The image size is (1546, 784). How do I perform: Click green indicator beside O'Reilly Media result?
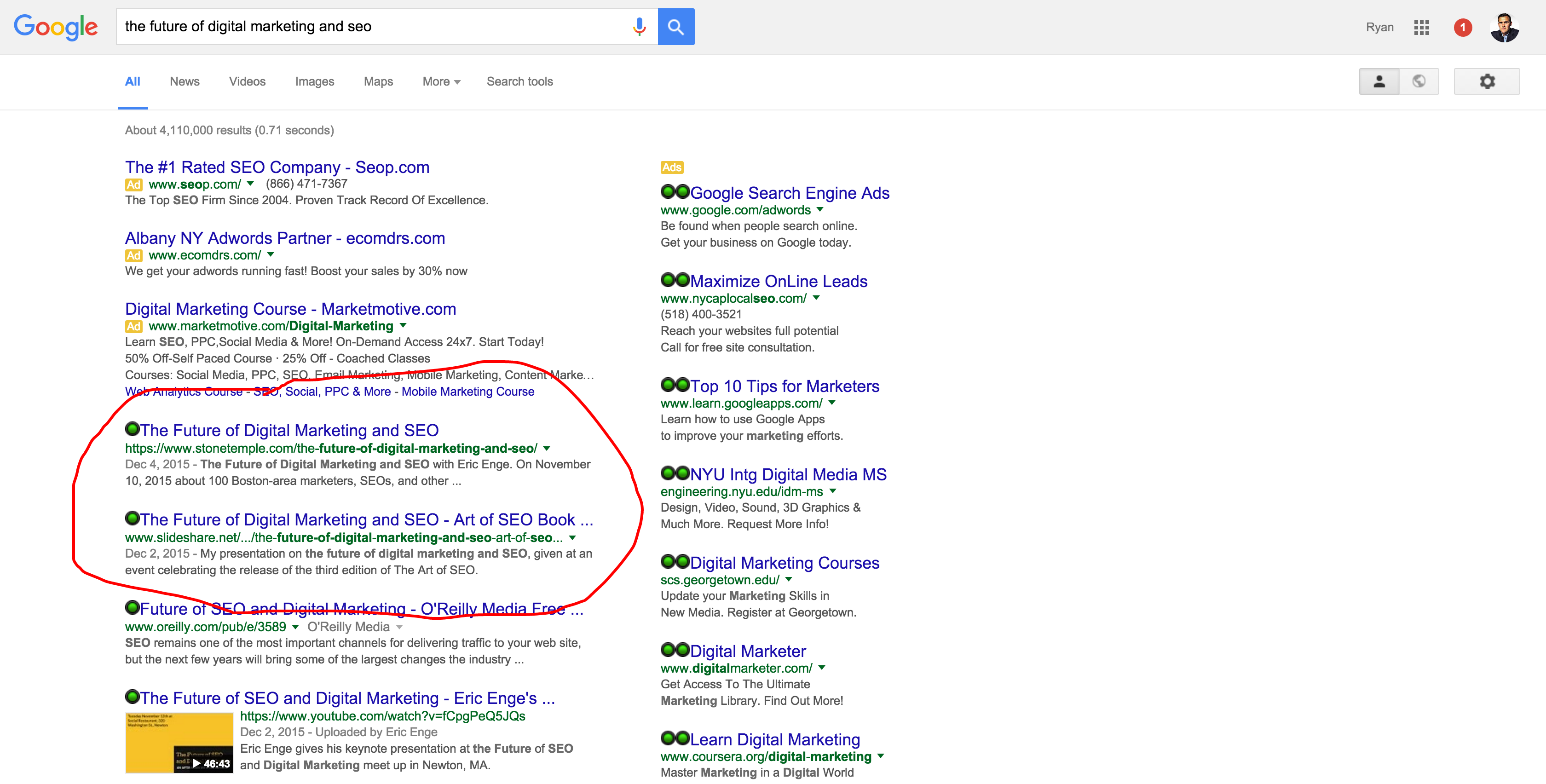[x=132, y=607]
